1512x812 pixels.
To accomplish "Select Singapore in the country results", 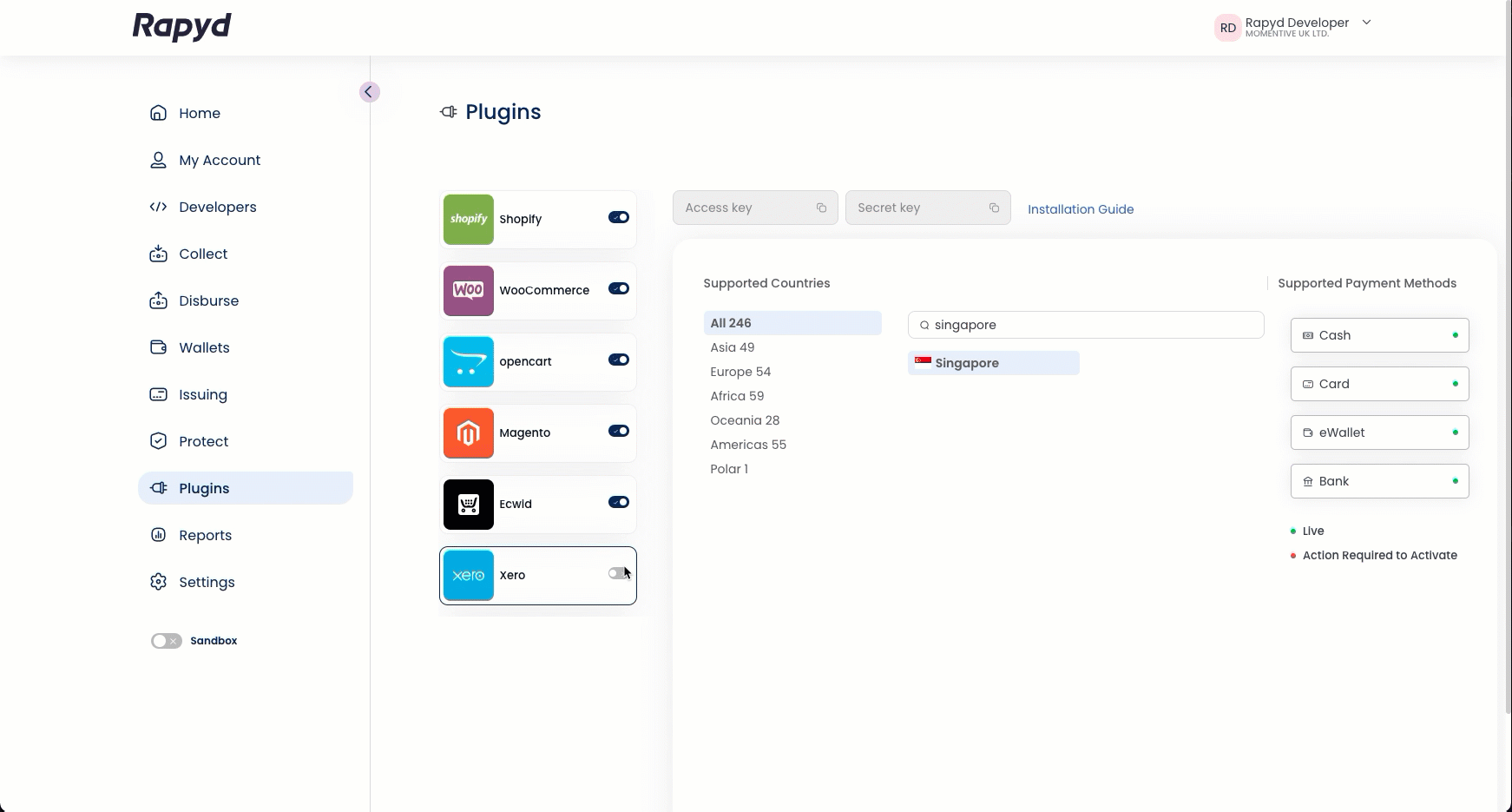I will 994,363.
